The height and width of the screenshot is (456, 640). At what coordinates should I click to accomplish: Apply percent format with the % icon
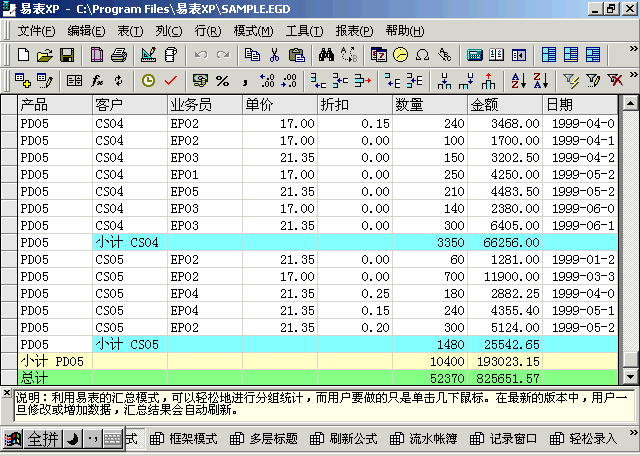pos(222,80)
